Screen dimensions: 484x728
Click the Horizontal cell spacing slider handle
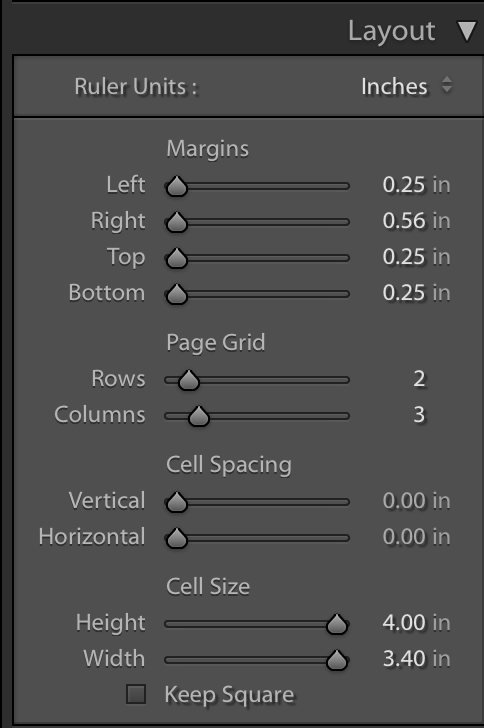pyautogui.click(x=177, y=539)
